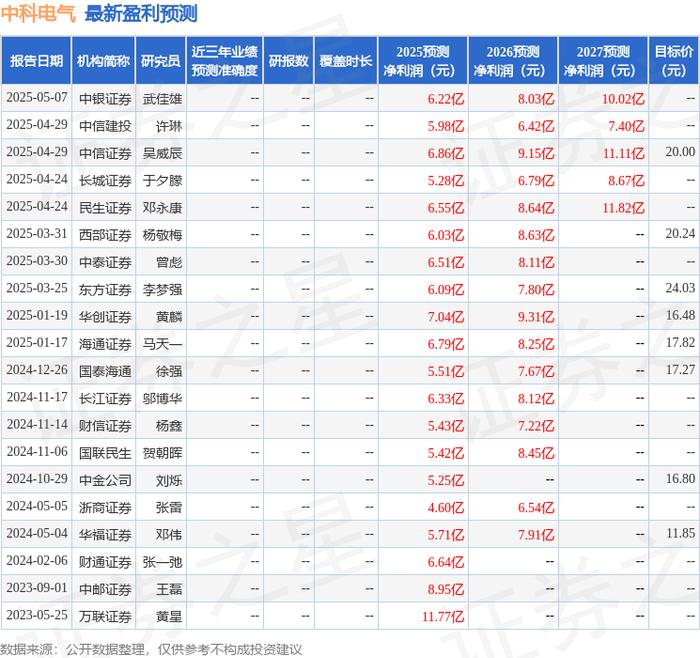Click target price 16.80
This screenshot has width=700, height=658.
point(680,479)
